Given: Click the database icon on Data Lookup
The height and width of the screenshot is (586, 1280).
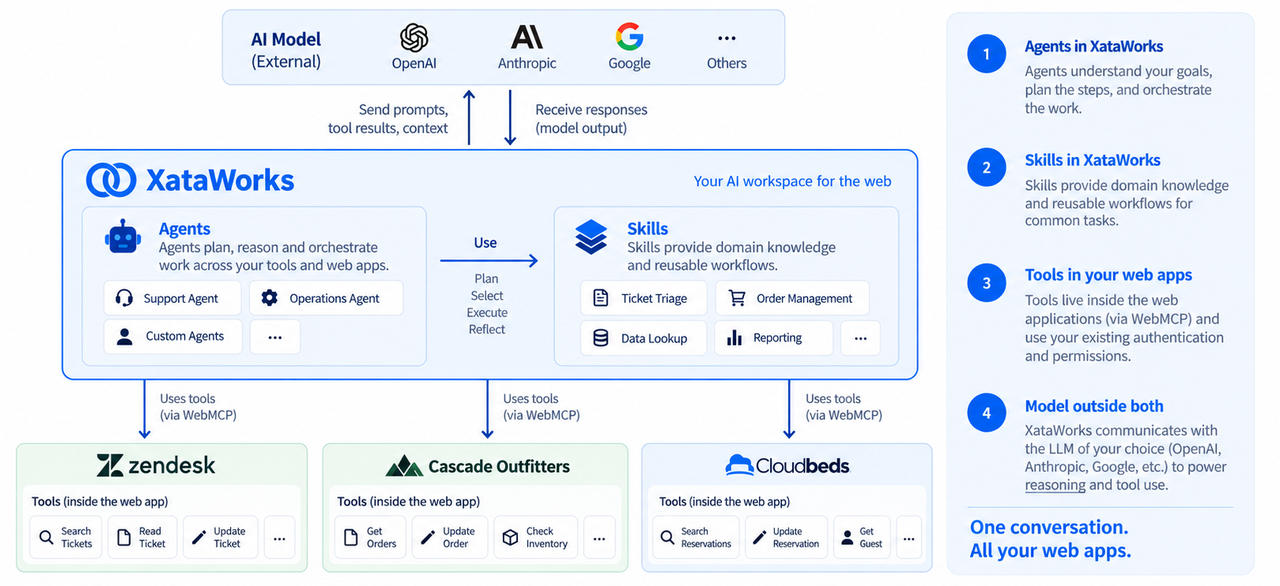Looking at the screenshot, I should click(x=601, y=338).
